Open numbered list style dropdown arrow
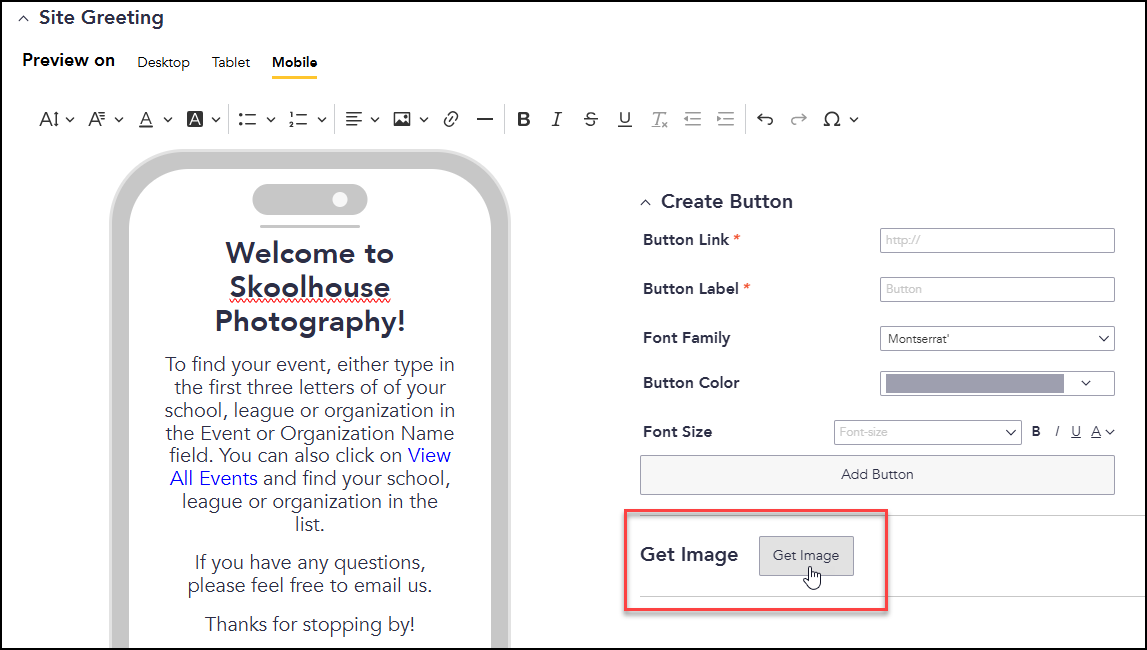1147x650 pixels. point(322,120)
